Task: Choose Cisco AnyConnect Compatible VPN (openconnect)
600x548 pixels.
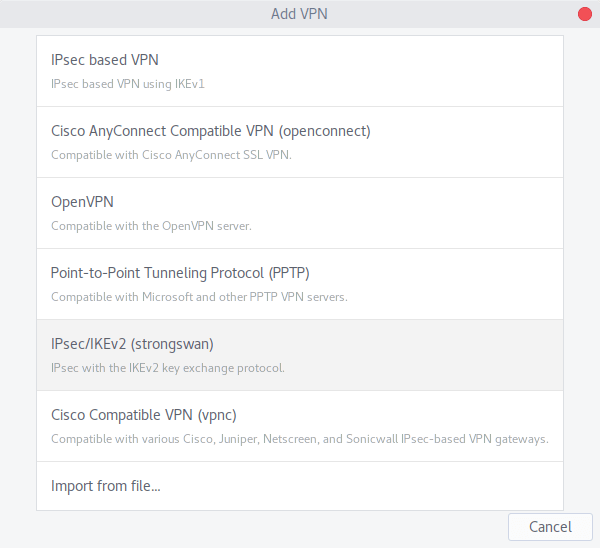Action: 300,142
